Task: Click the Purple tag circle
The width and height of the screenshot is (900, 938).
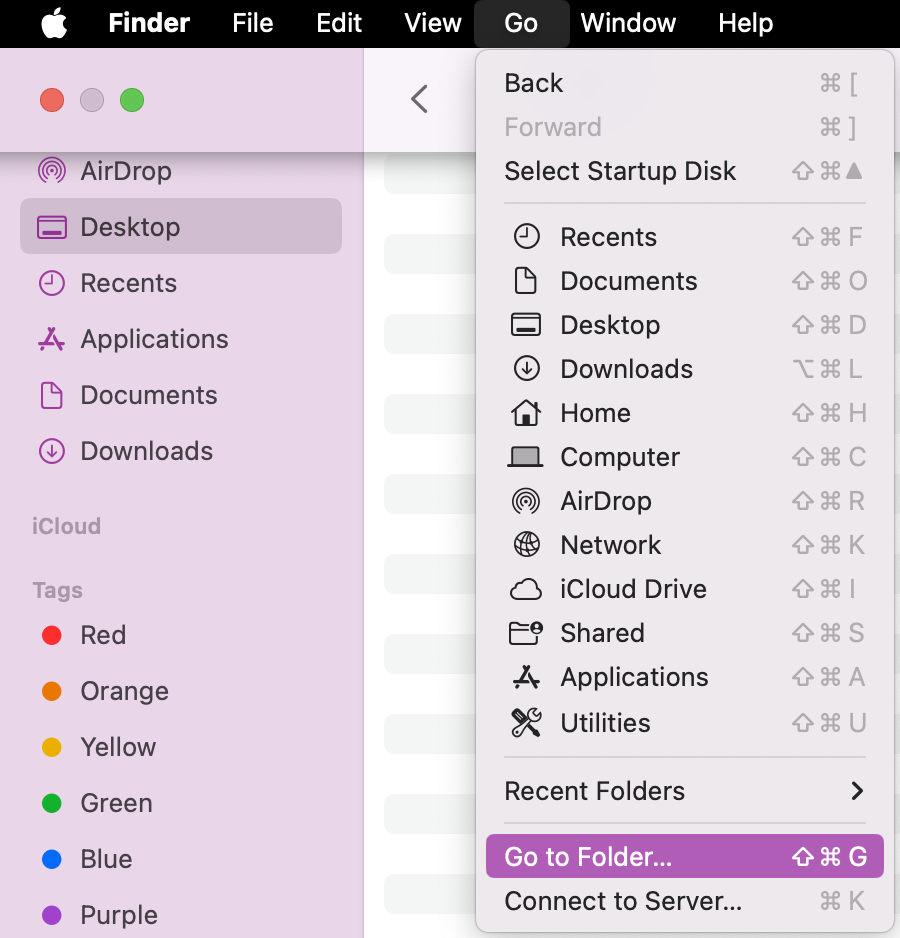Action: 52,915
